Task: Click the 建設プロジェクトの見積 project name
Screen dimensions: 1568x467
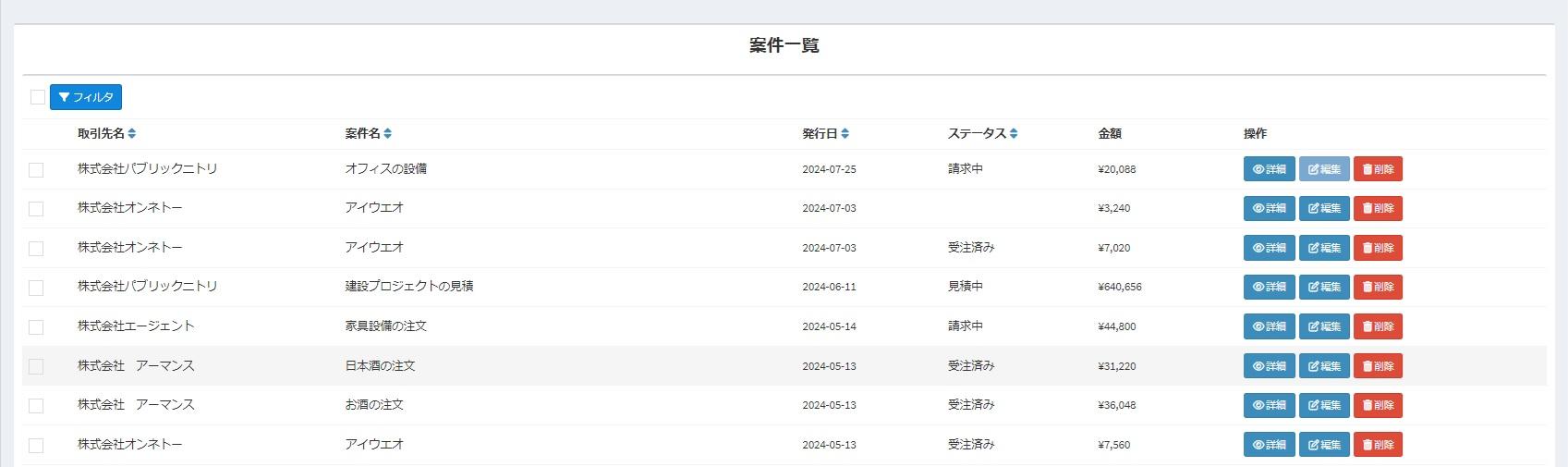Action: click(409, 287)
